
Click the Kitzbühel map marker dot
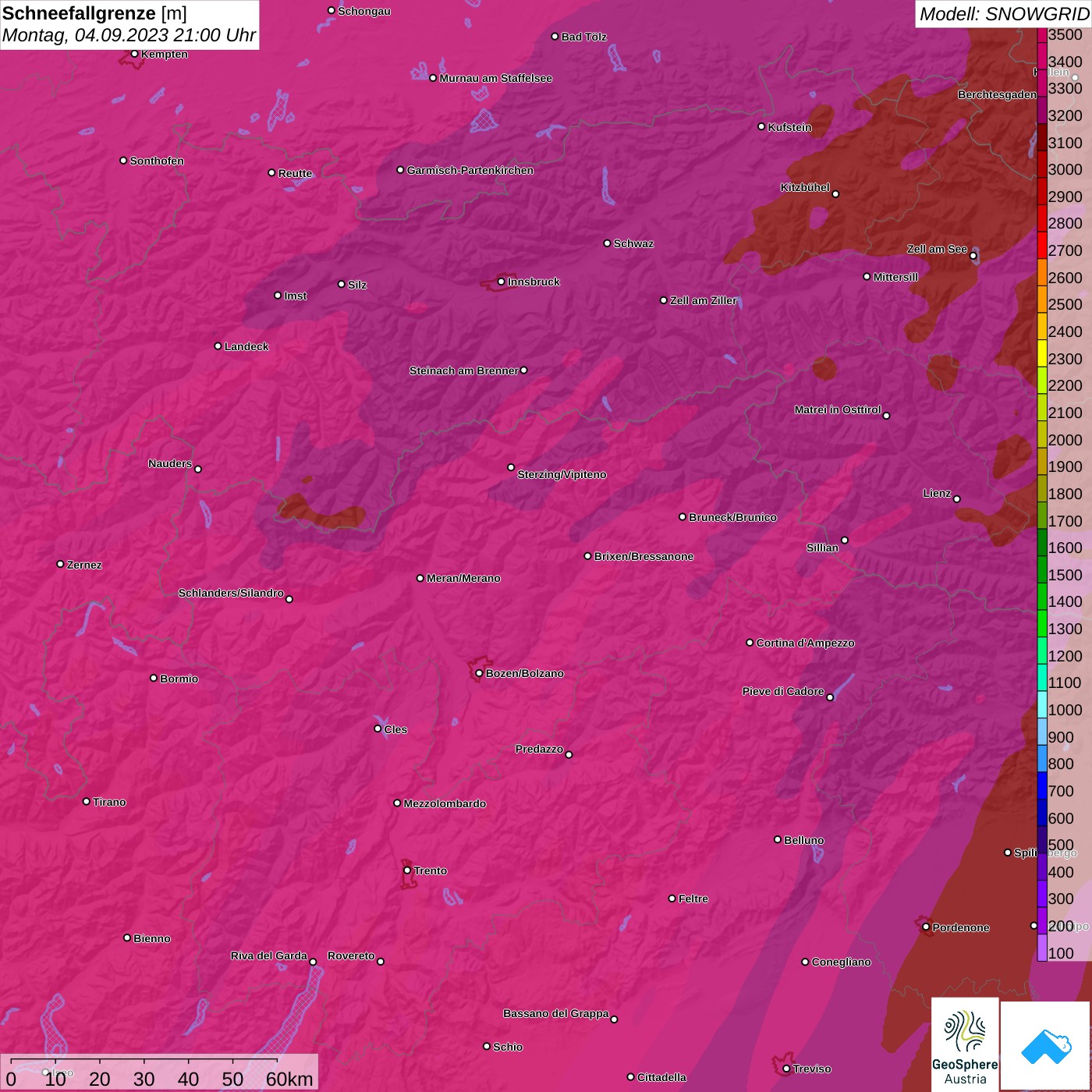(x=835, y=194)
